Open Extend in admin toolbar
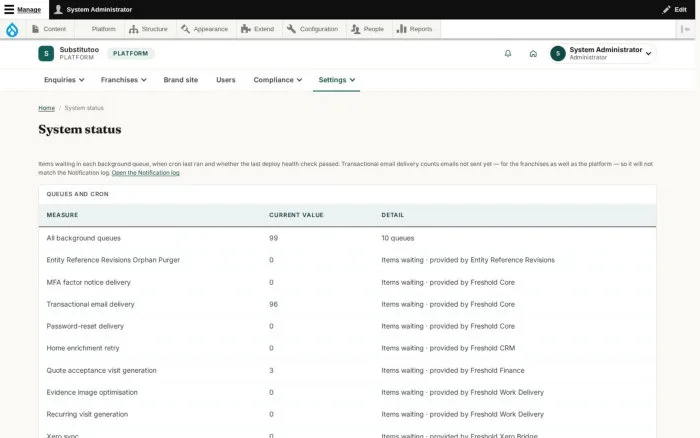Image resolution: width=700 pixels, height=438 pixels. pos(258,29)
